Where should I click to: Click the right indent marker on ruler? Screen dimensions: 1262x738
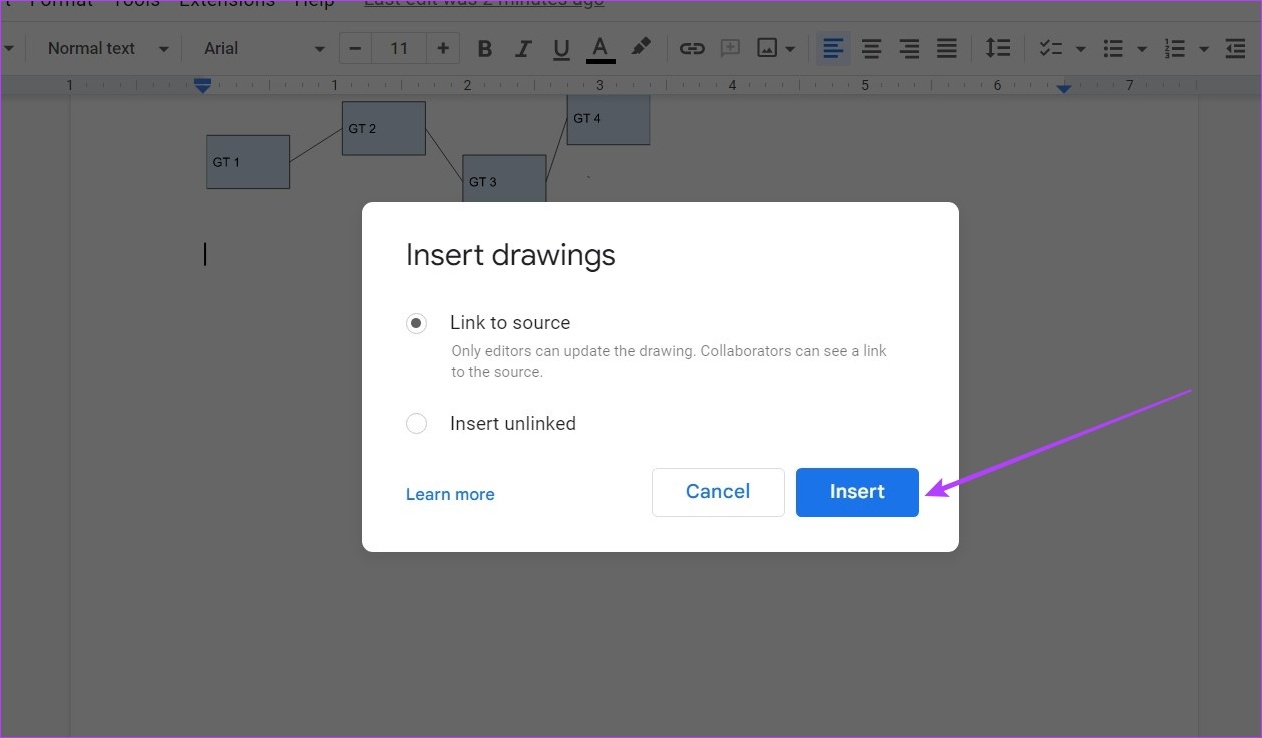[1064, 88]
